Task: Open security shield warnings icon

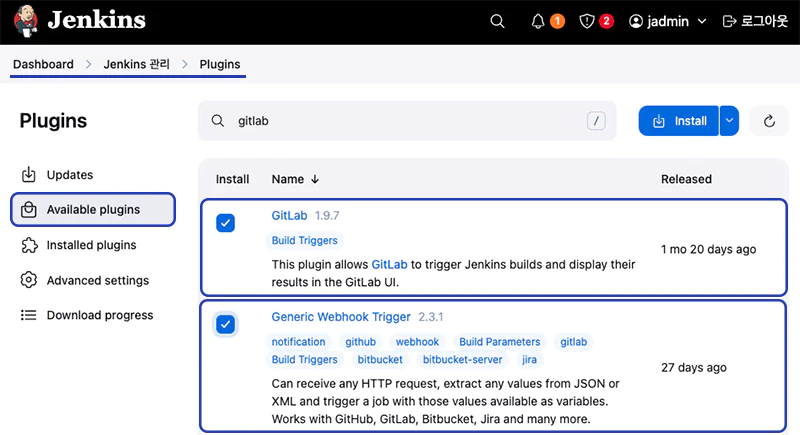Action: click(x=587, y=21)
